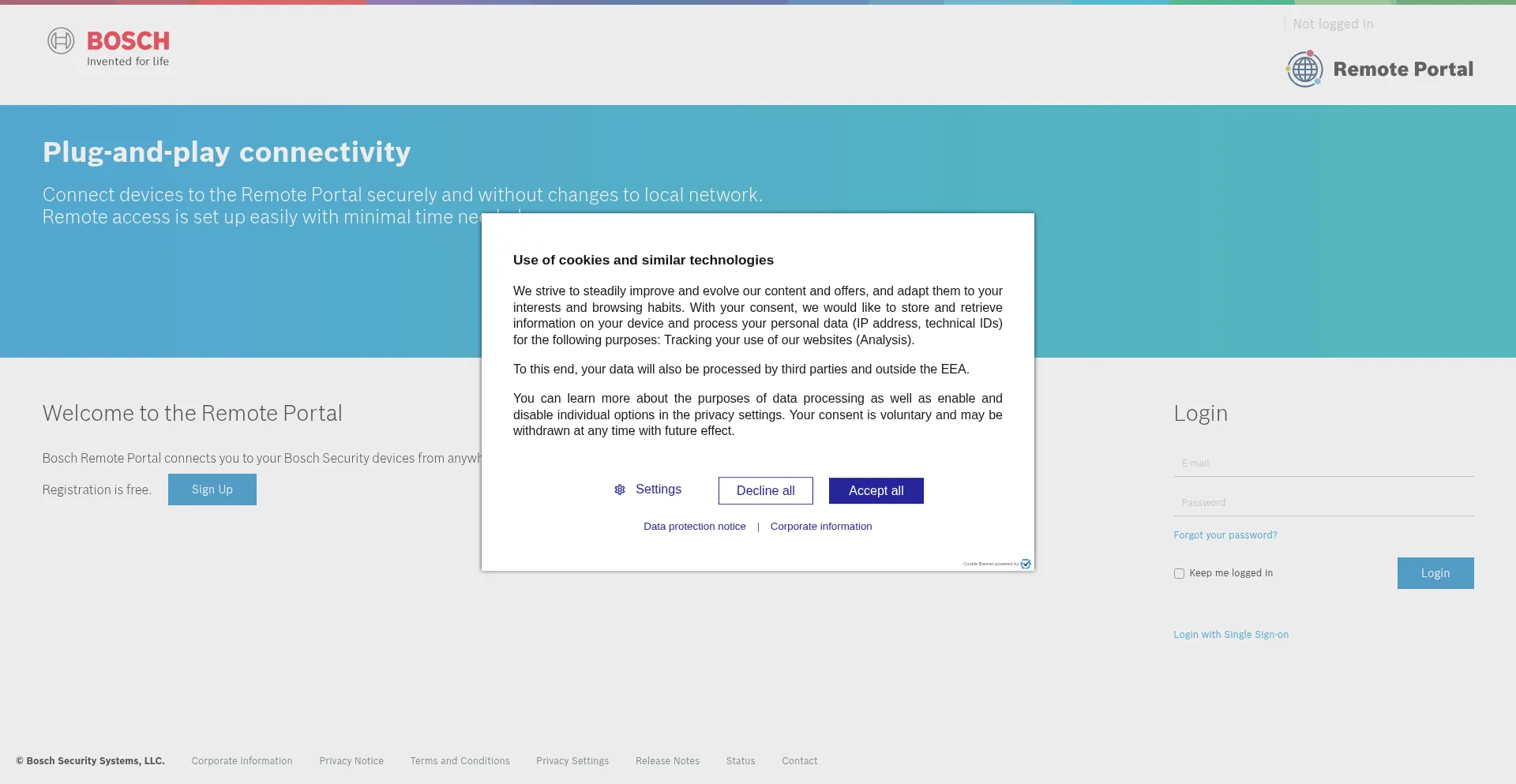Viewport: 1516px width, 784px height.
Task: Click the BOSCH wordmark in the header
Action: click(128, 41)
